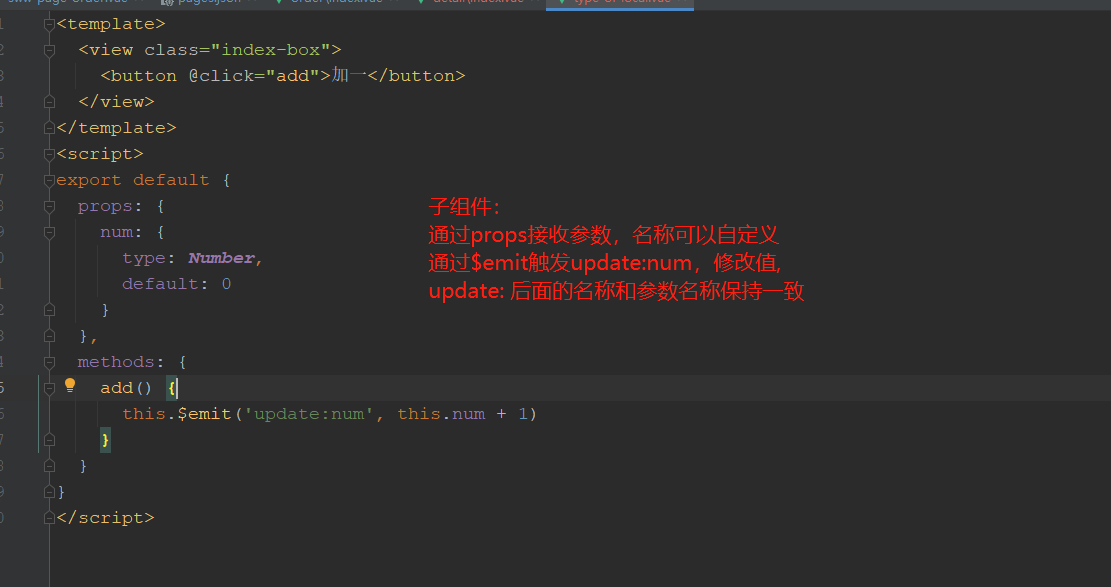
Task: Click the yellow lightbulb intention icon
Action: 69,385
